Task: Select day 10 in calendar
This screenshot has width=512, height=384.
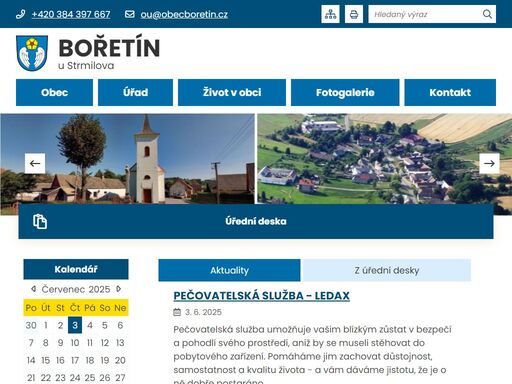Action: (x=75, y=343)
